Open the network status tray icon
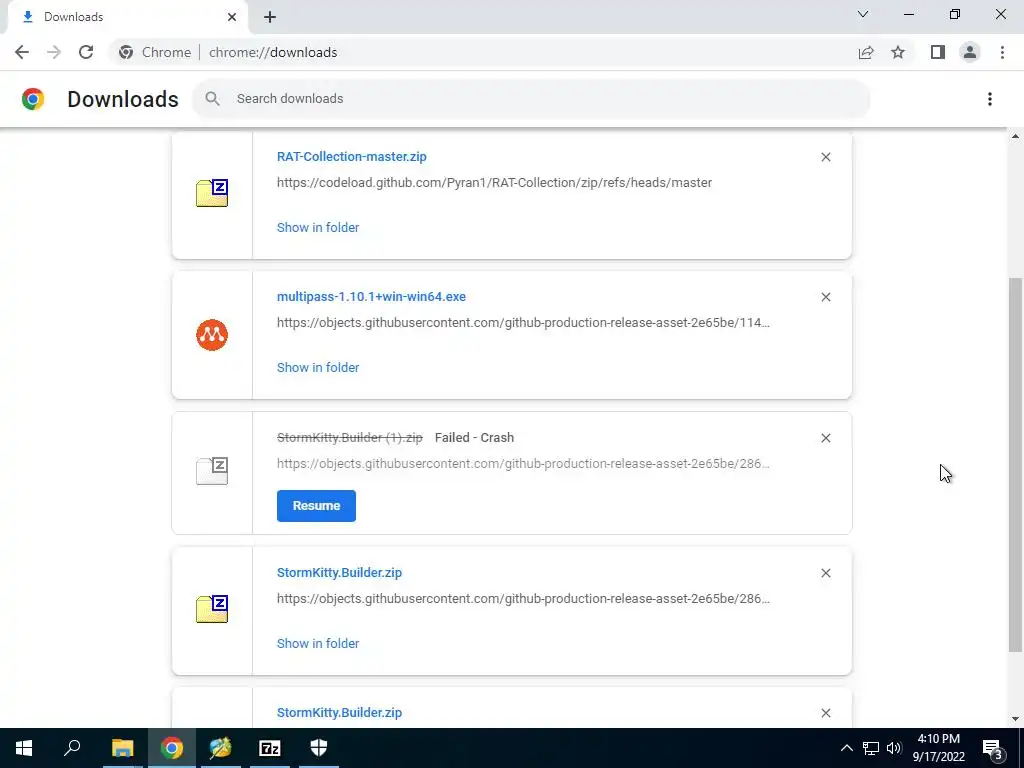 click(x=871, y=748)
